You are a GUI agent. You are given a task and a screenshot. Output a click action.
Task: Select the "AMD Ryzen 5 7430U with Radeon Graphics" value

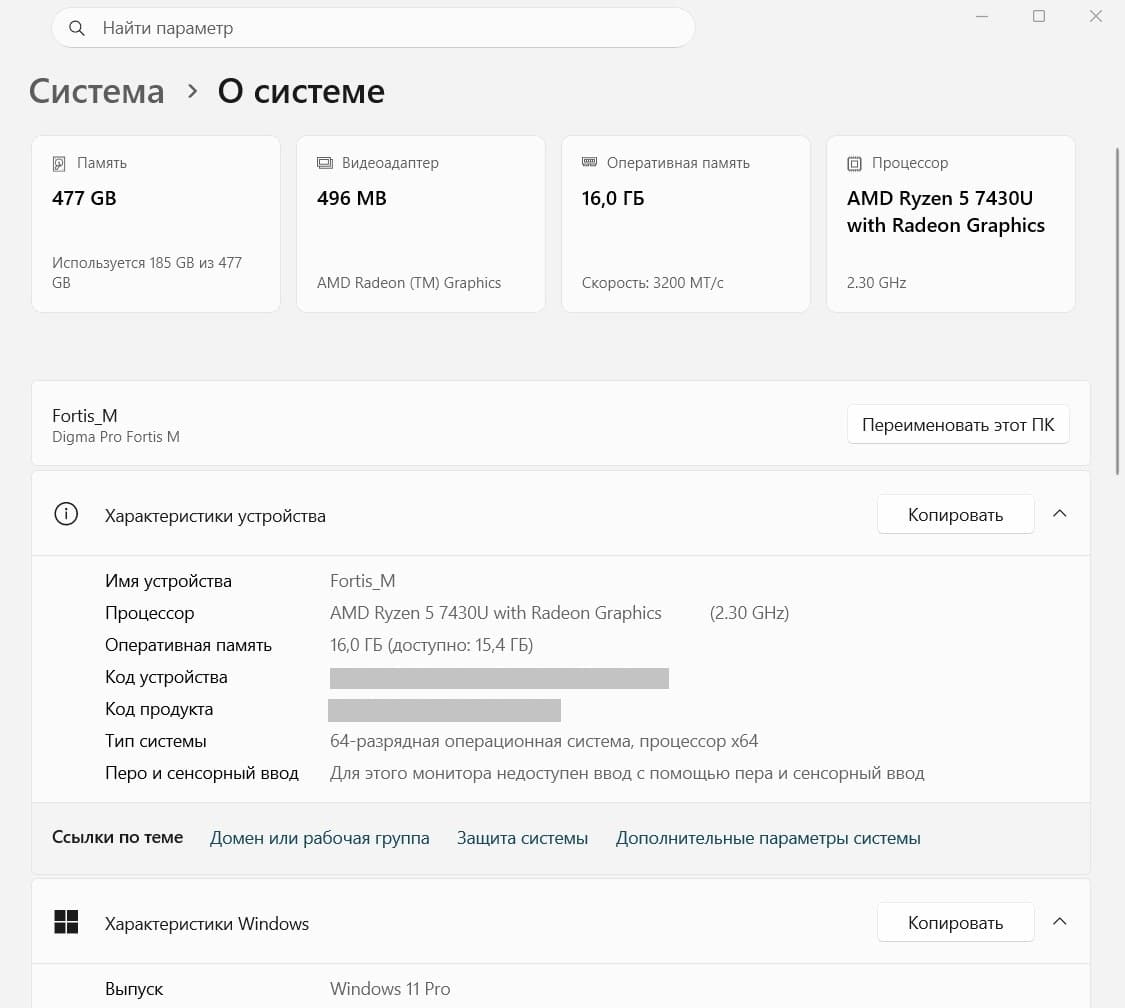coord(496,613)
